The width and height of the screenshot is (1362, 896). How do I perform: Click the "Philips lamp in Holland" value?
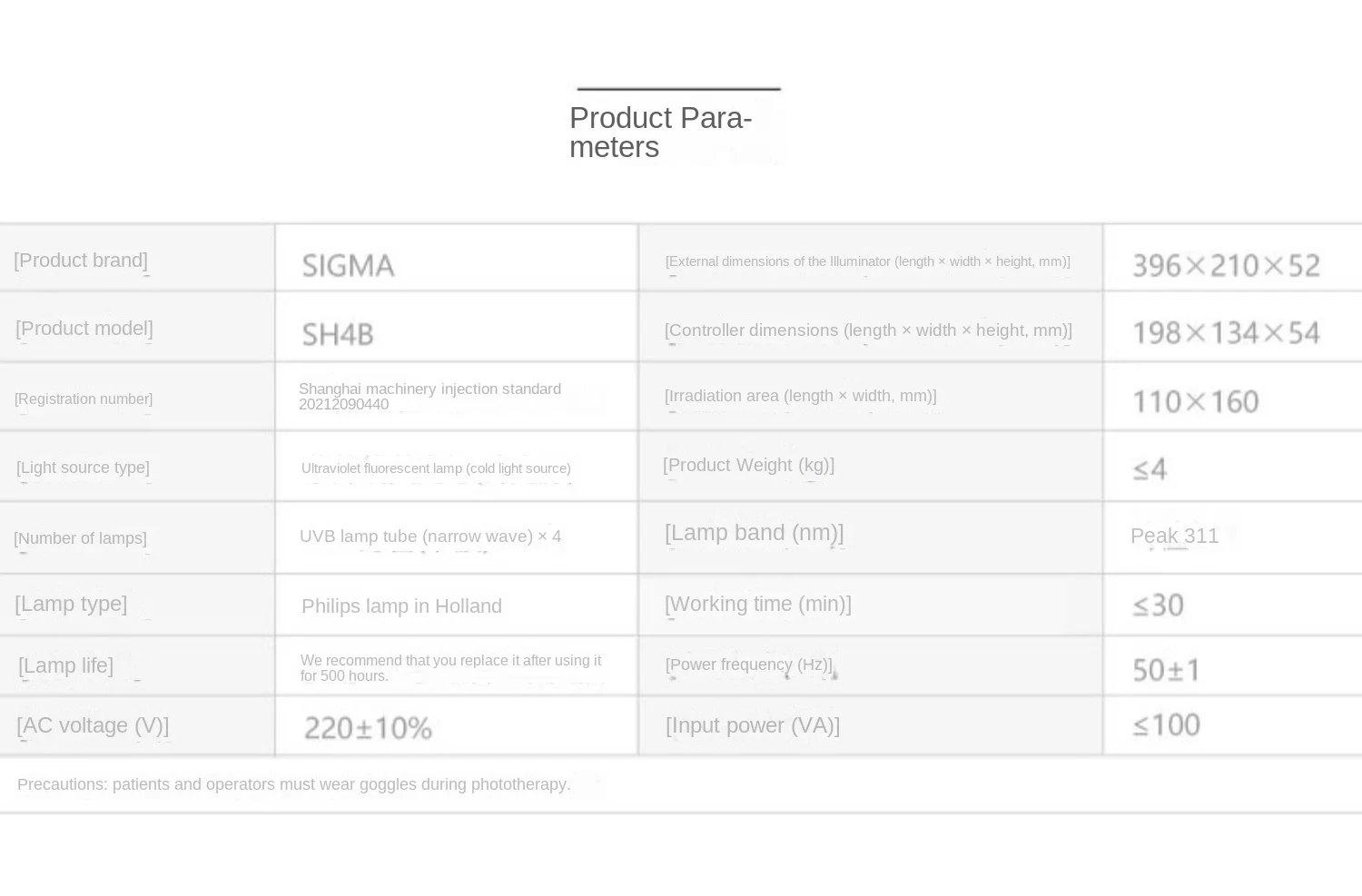click(x=401, y=606)
